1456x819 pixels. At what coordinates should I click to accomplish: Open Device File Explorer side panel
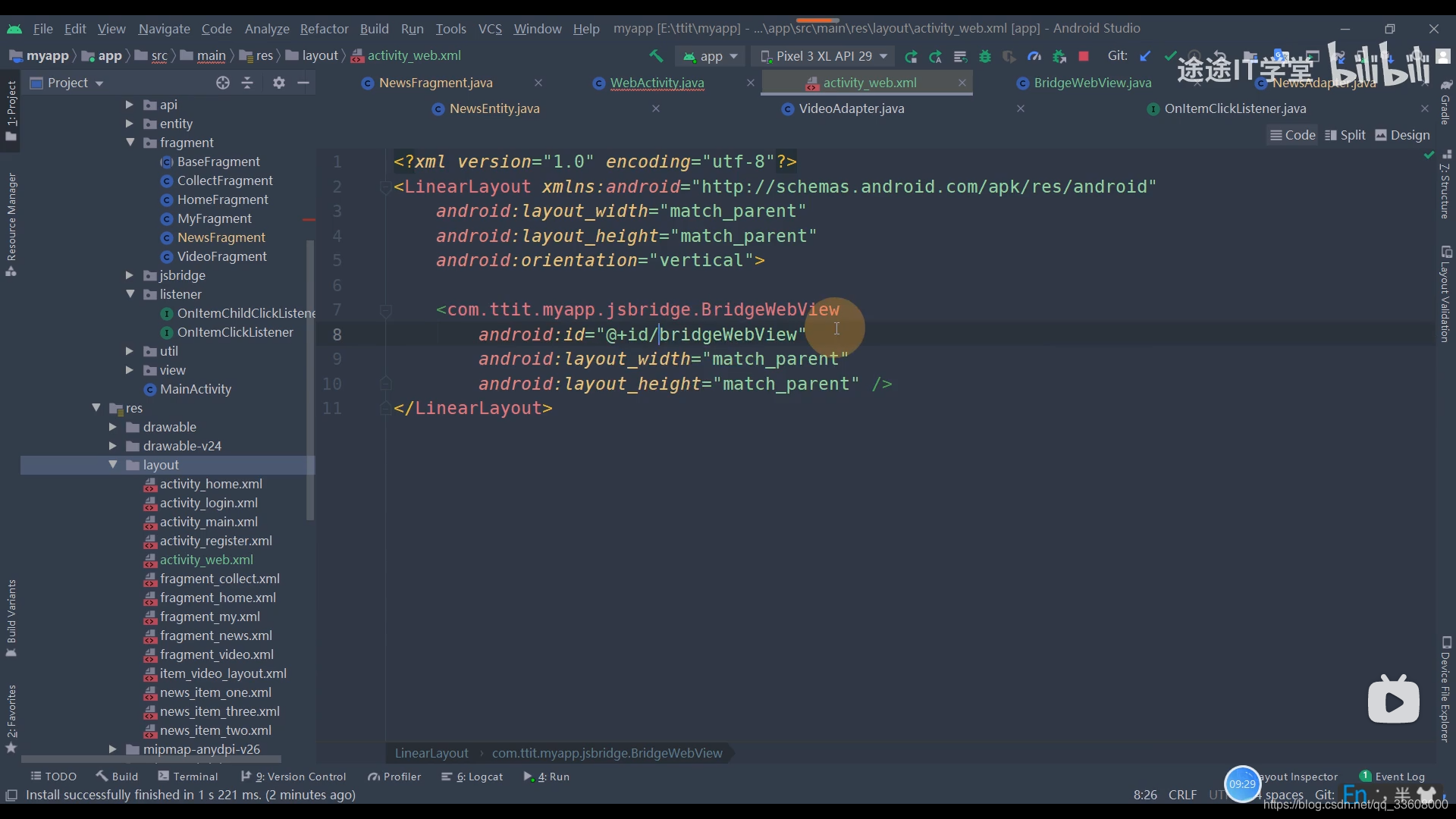pyautogui.click(x=1445, y=689)
